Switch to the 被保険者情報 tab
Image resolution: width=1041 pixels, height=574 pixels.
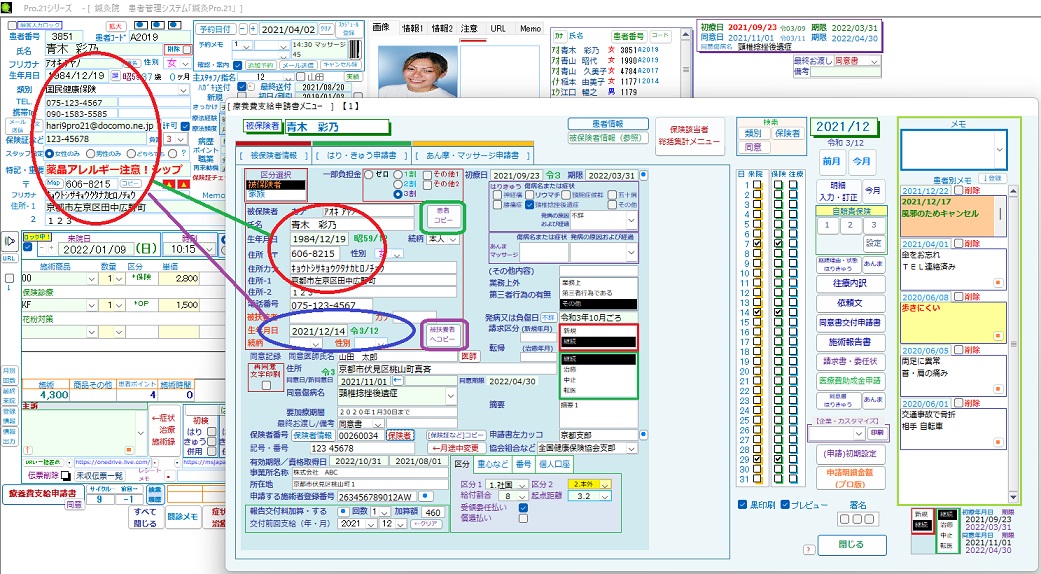275,155
